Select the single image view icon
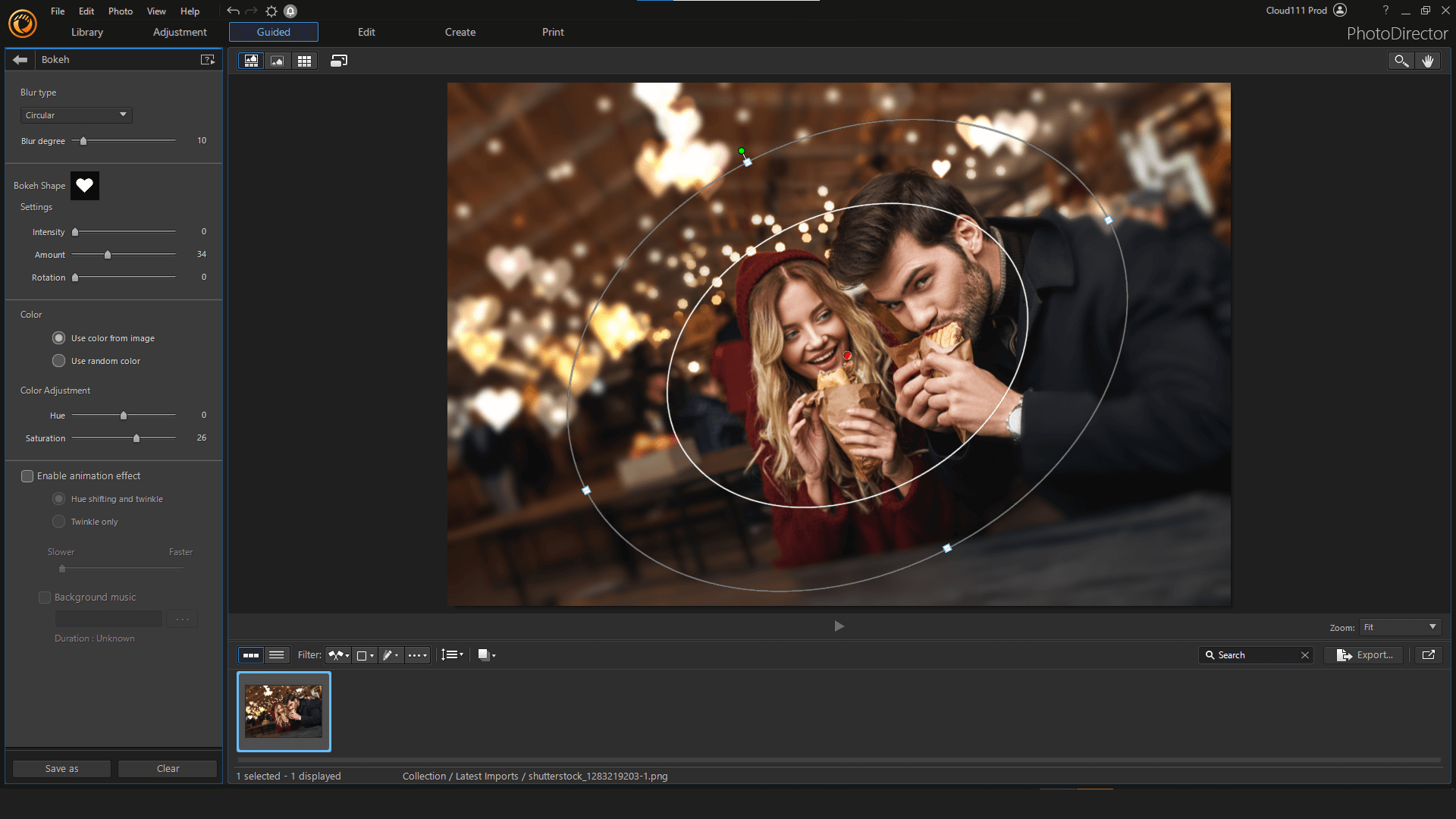The height and width of the screenshot is (819, 1456). pos(277,60)
